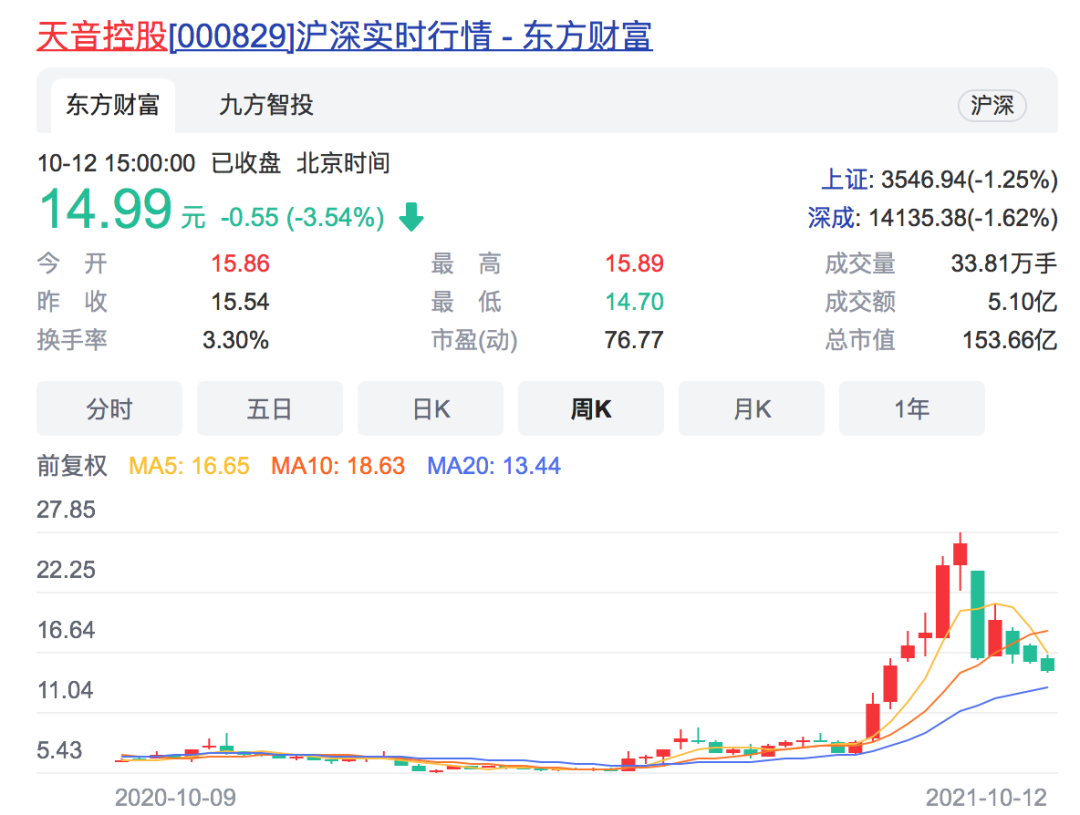
Task: Click the 沪深 market button
Action: pyautogui.click(x=992, y=105)
